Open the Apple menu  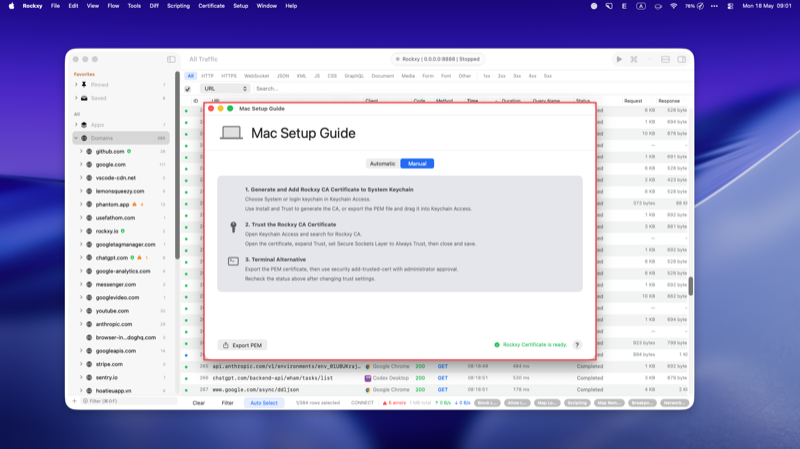[11, 6]
